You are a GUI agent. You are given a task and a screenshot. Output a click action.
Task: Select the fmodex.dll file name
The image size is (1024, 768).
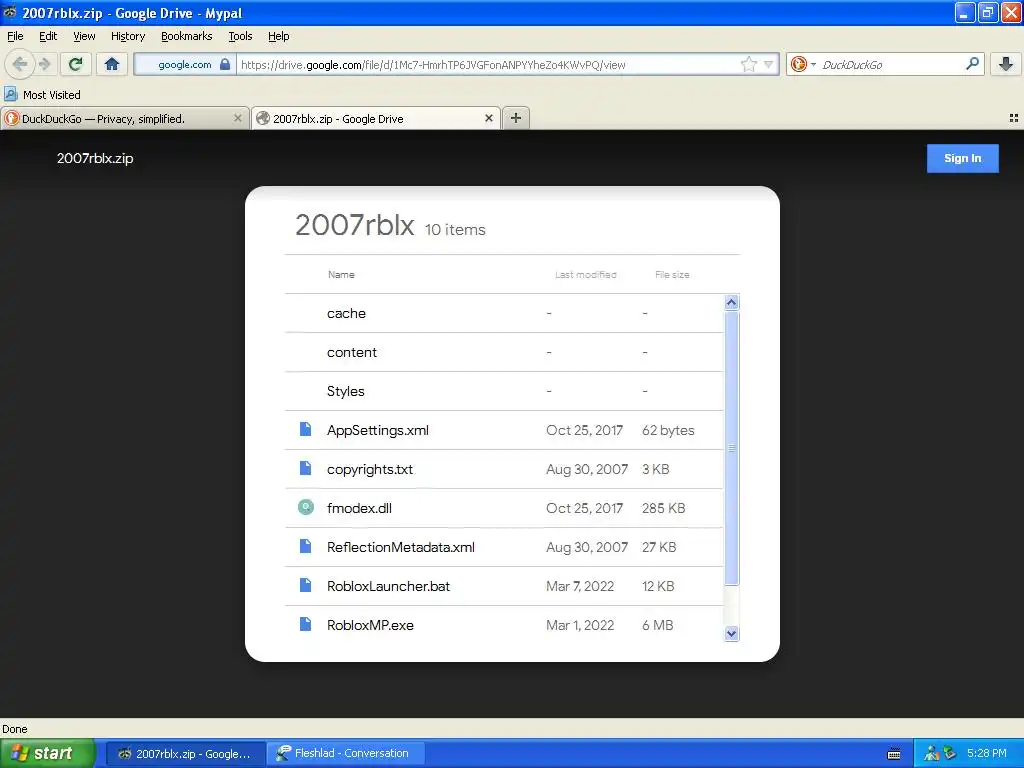coord(359,508)
